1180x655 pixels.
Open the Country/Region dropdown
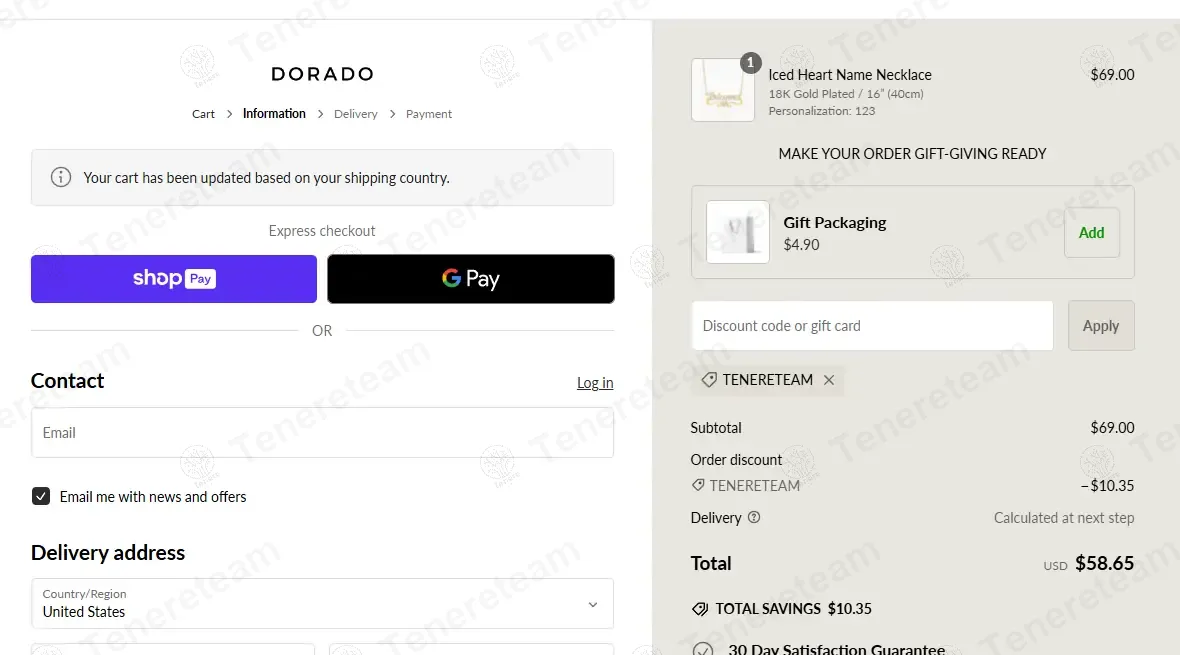pyautogui.click(x=322, y=603)
